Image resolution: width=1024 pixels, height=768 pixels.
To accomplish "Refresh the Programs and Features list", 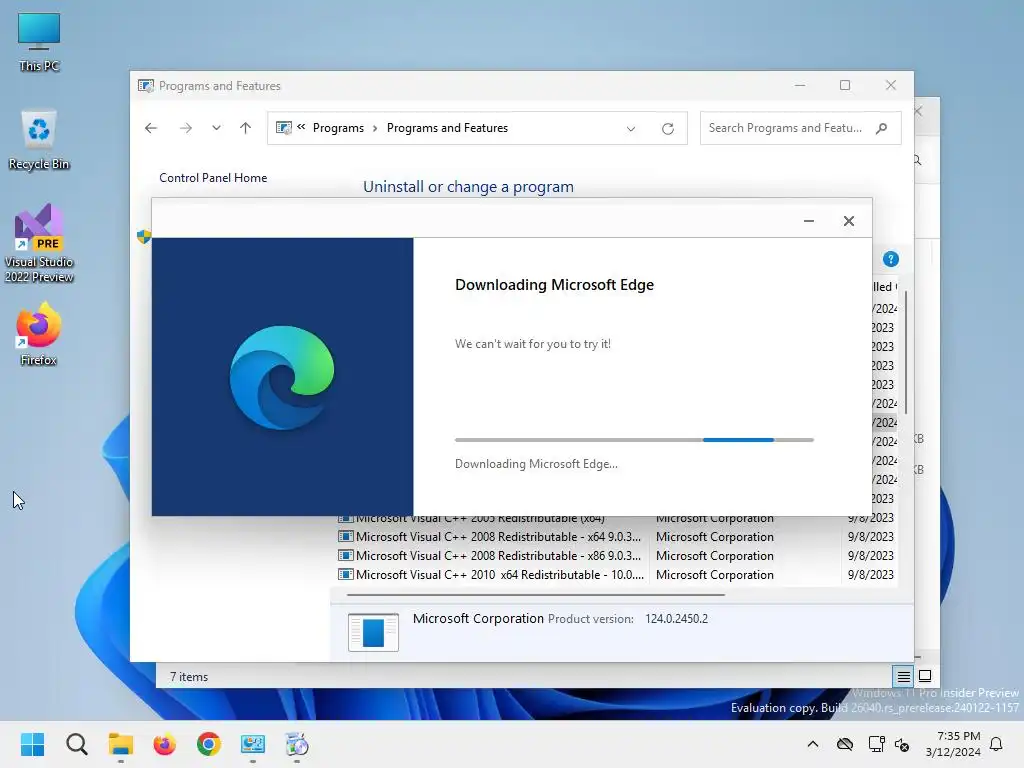I will click(667, 129).
